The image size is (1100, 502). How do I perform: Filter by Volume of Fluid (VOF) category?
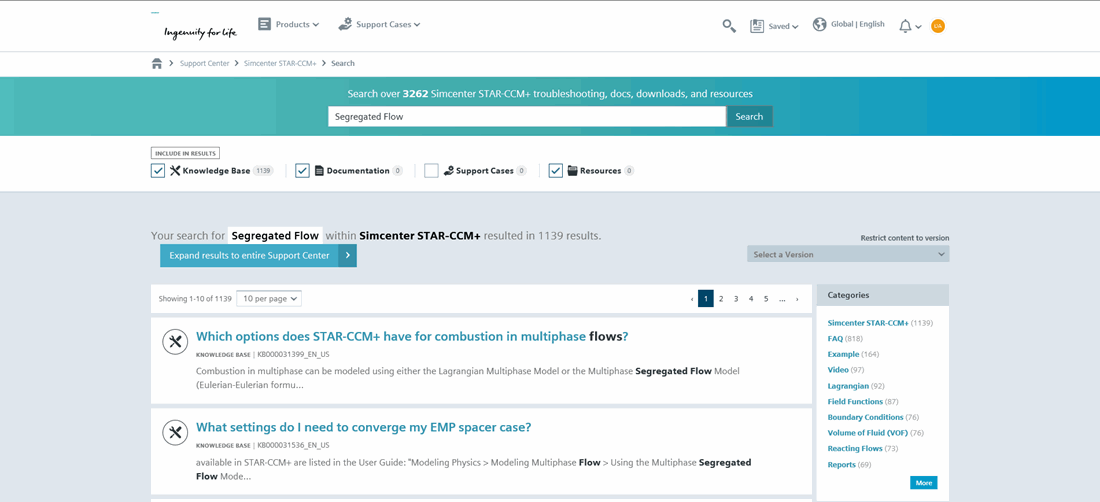[x=868, y=433]
